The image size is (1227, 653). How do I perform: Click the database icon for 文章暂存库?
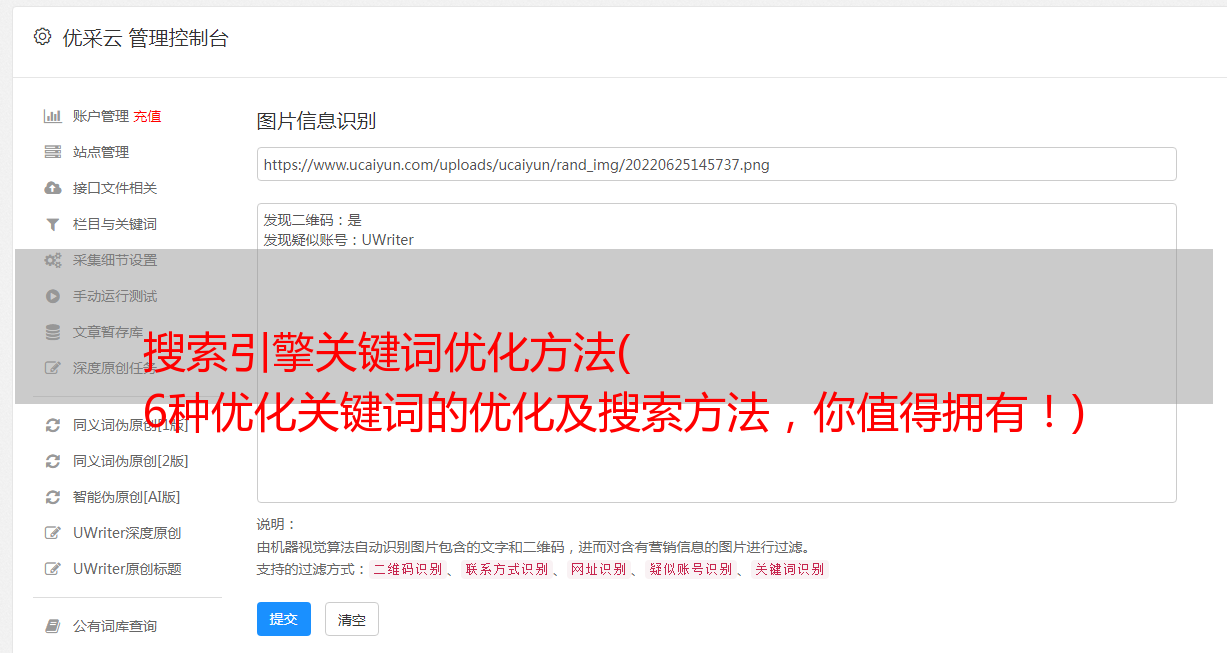point(53,332)
